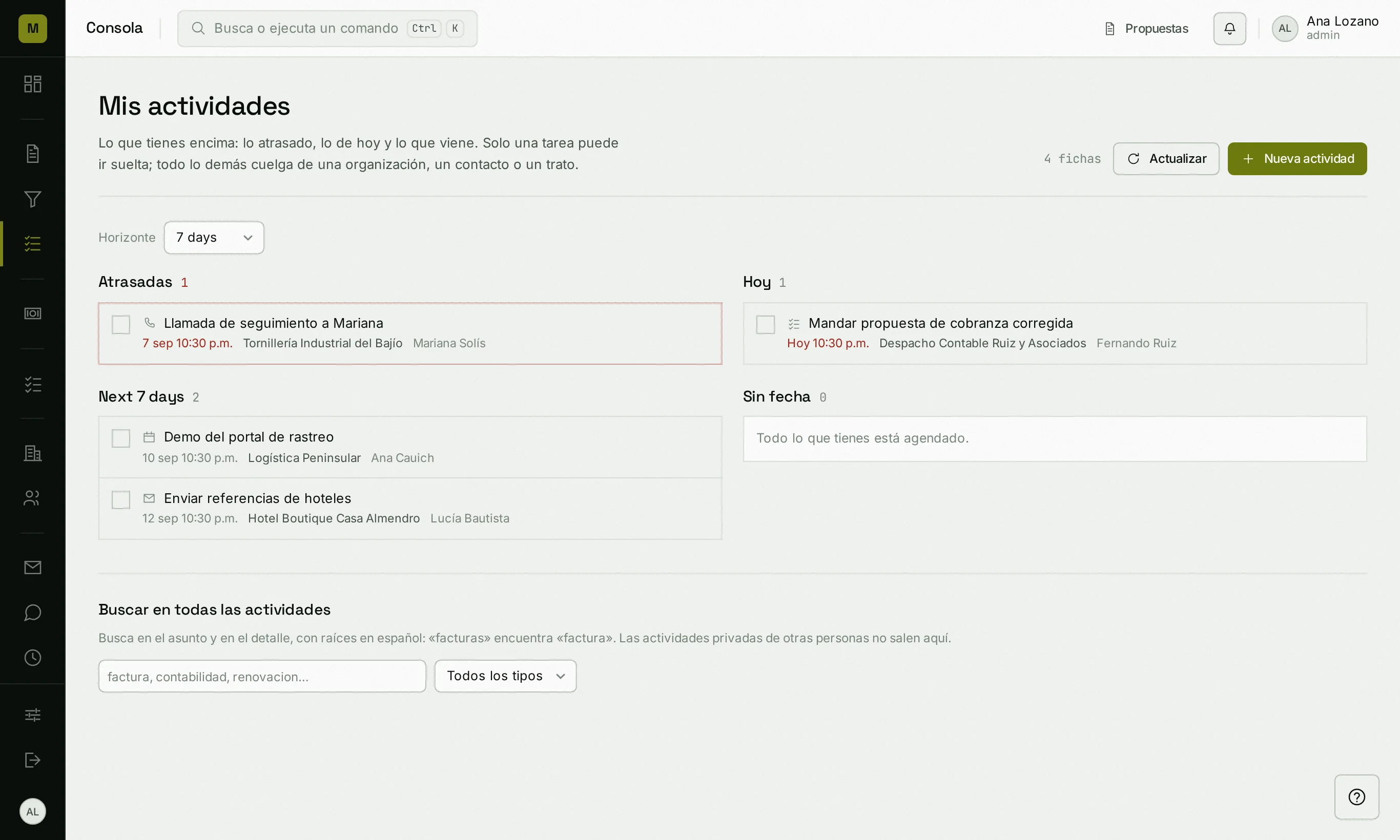
Task: Open activity Enviar referencias de hoteles
Action: [257, 498]
